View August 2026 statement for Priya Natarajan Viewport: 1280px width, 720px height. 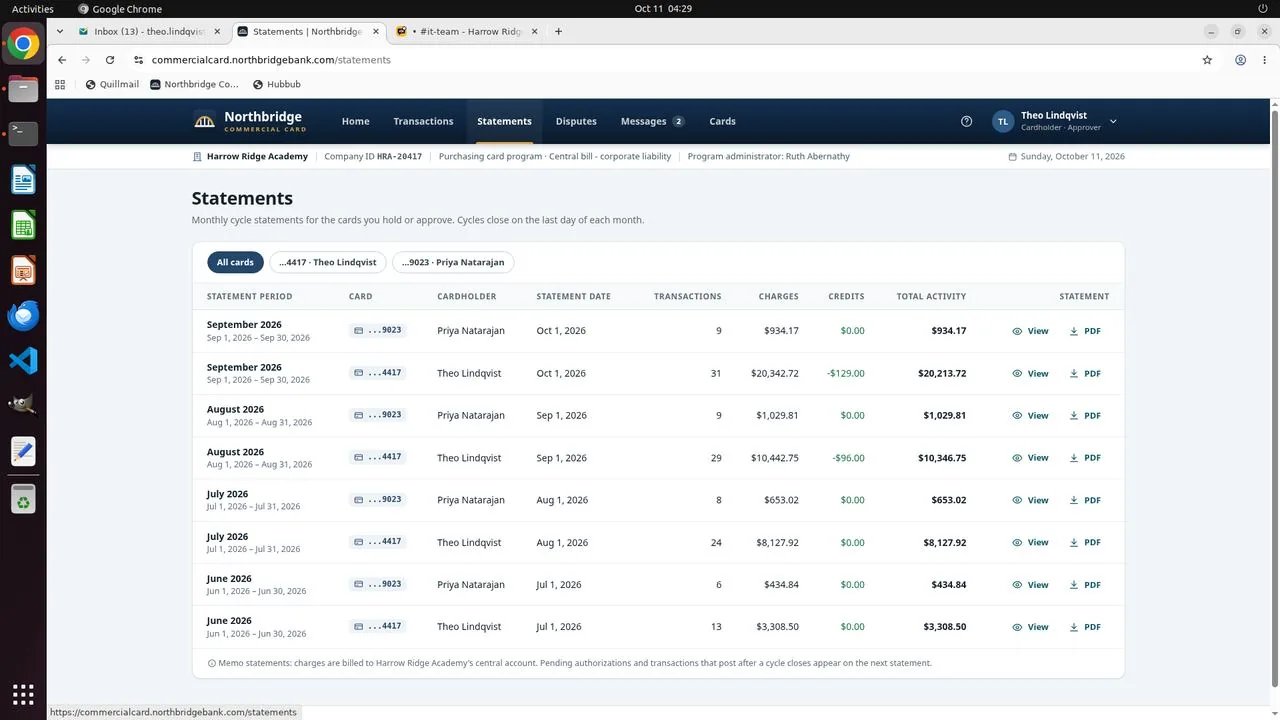1030,415
